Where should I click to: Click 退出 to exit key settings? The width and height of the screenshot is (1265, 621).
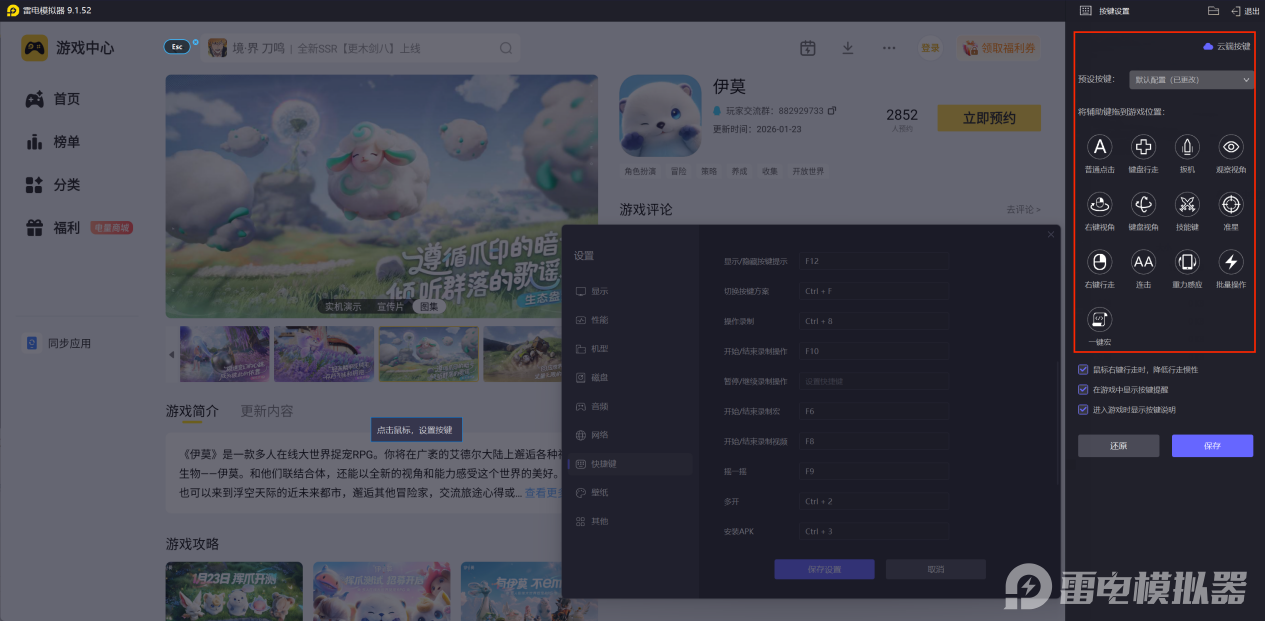click(x=1245, y=11)
